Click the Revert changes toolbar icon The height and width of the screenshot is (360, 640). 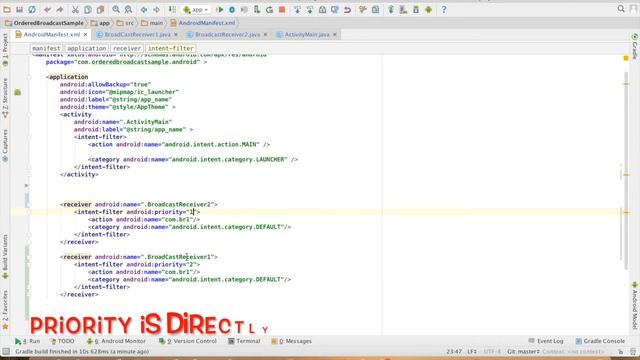pyautogui.click(x=347, y=9)
